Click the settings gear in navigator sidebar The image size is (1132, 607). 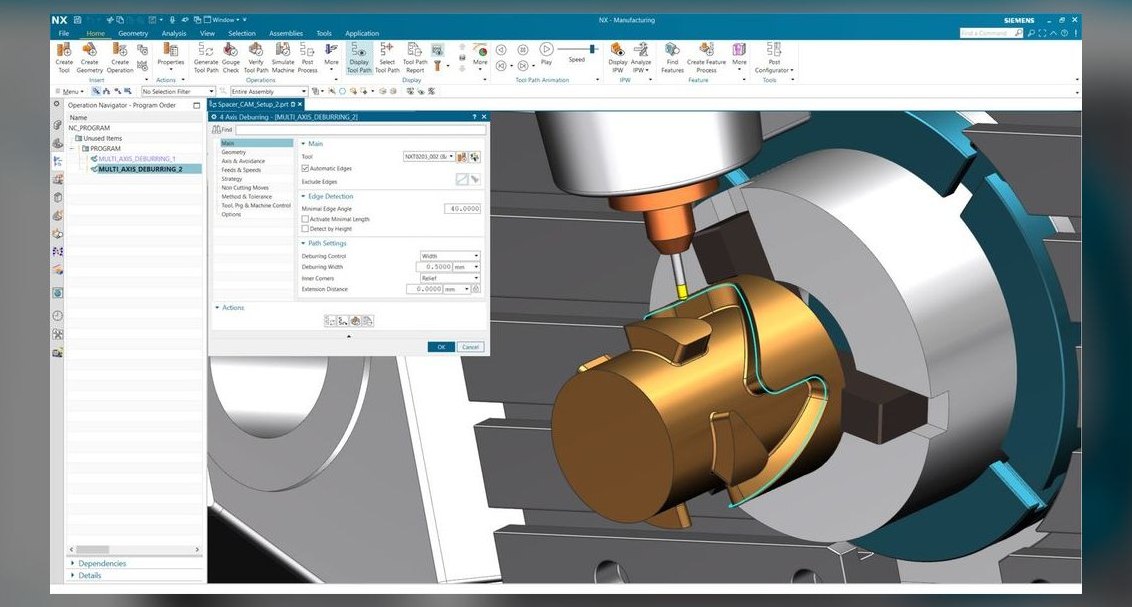point(57,105)
